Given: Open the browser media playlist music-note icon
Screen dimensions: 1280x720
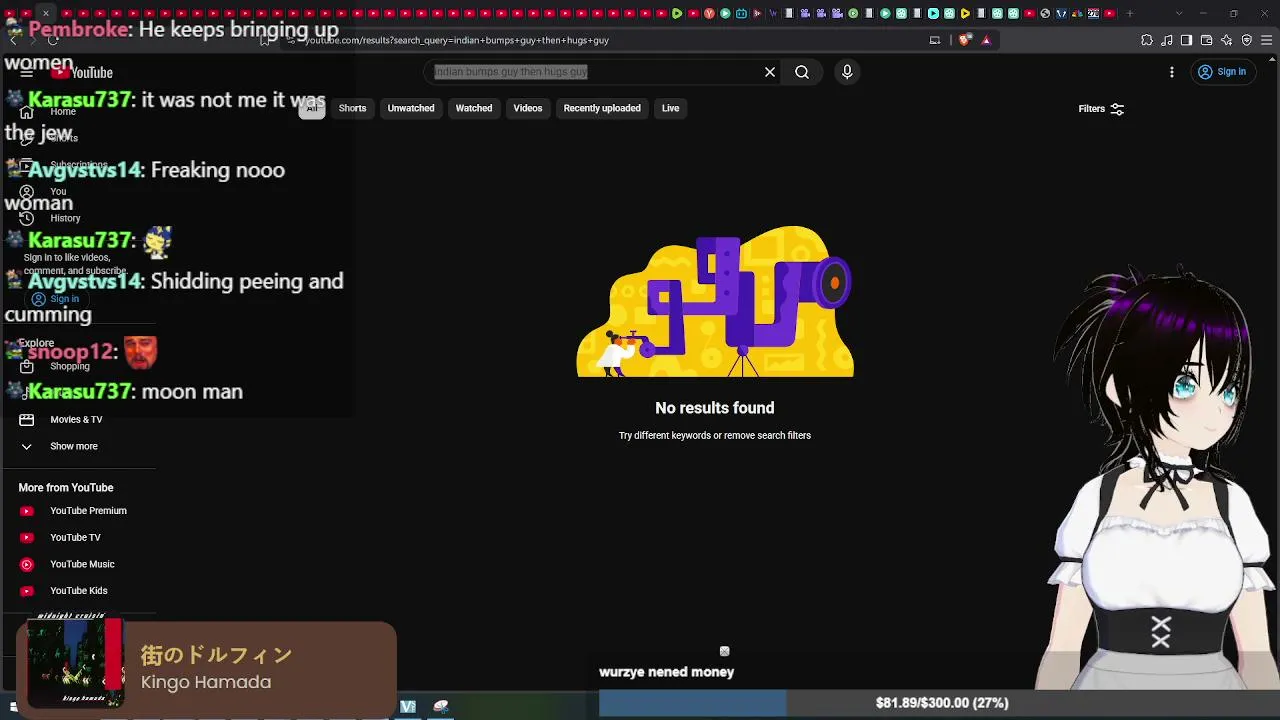Looking at the screenshot, I should point(1167,40).
